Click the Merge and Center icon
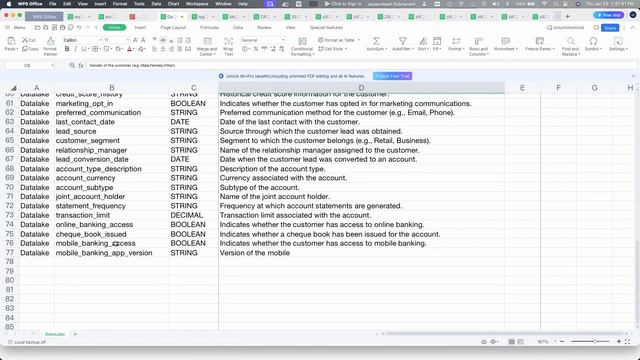Screen dimensions: 640x360 207,41
